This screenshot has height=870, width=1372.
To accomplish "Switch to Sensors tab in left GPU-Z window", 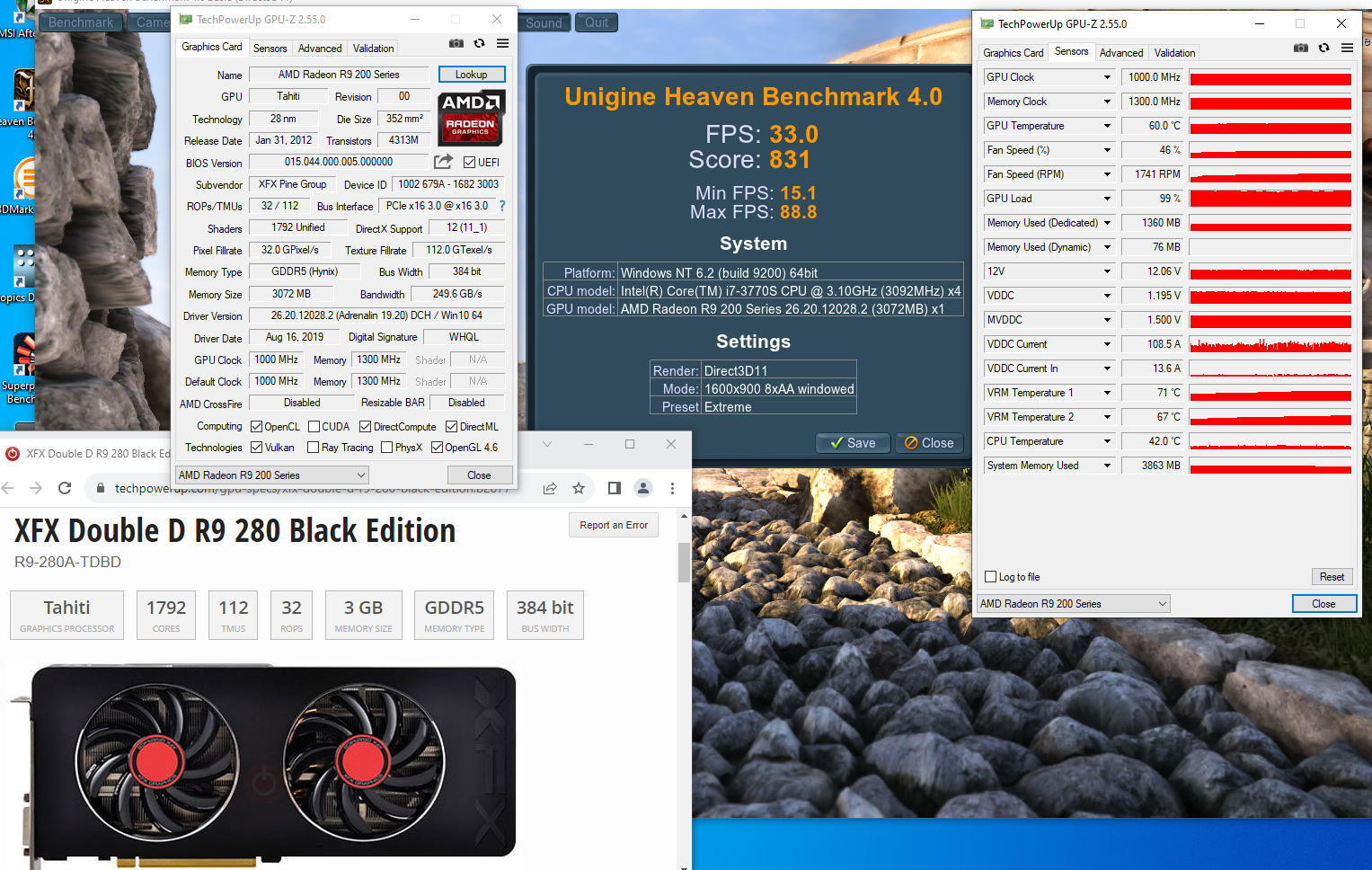I will (x=270, y=49).
